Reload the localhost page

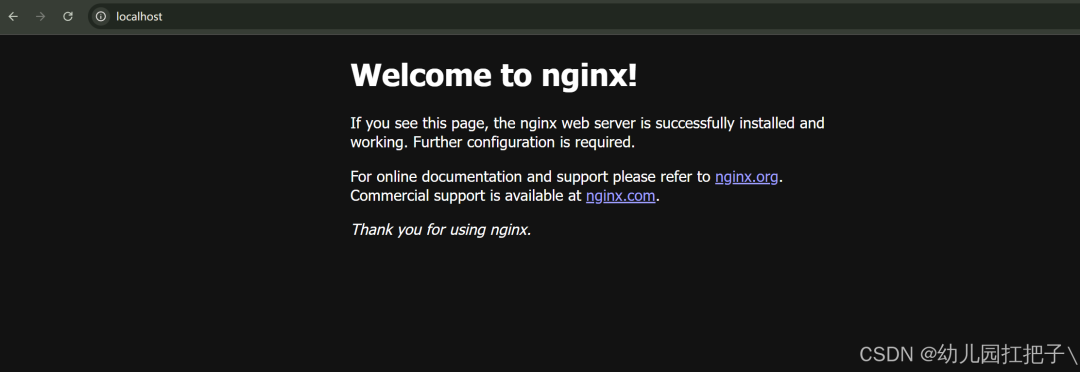point(68,17)
